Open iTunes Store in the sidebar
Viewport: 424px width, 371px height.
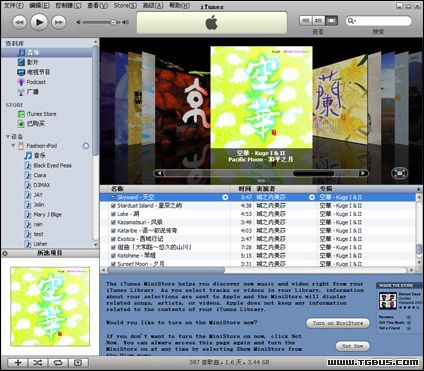[x=41, y=114]
